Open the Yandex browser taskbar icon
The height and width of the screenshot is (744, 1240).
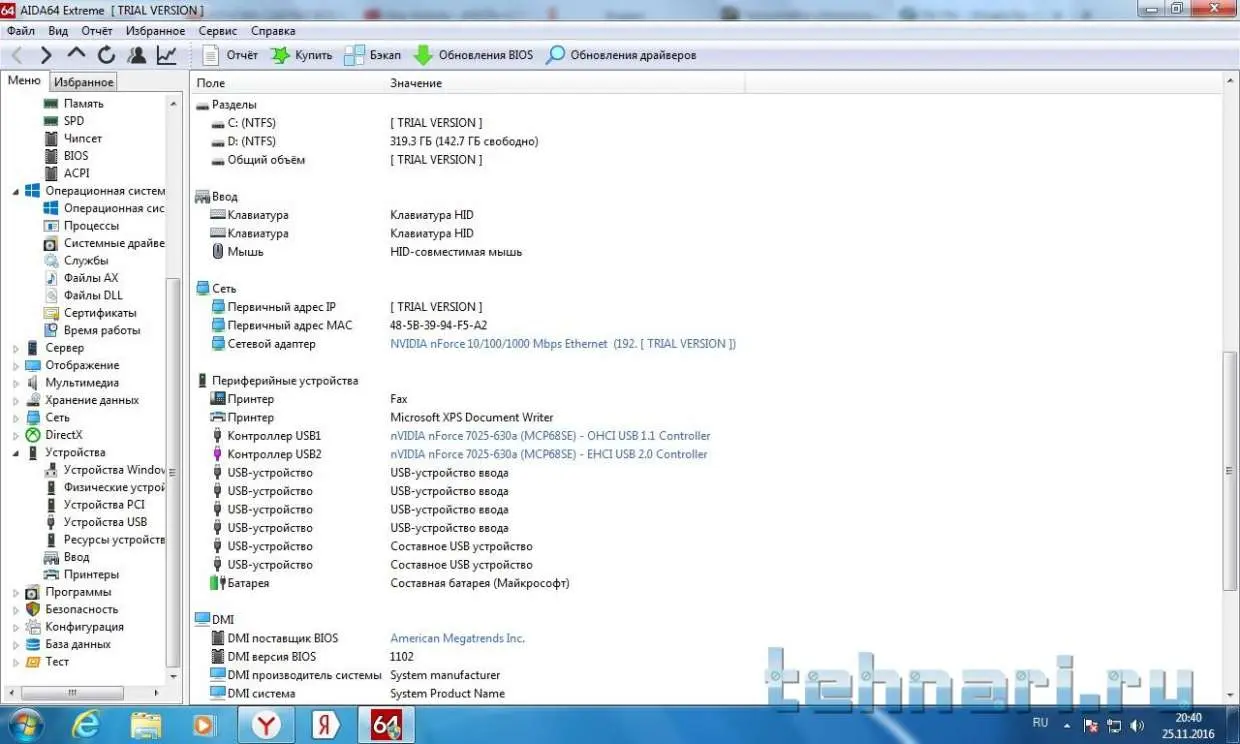[264, 725]
